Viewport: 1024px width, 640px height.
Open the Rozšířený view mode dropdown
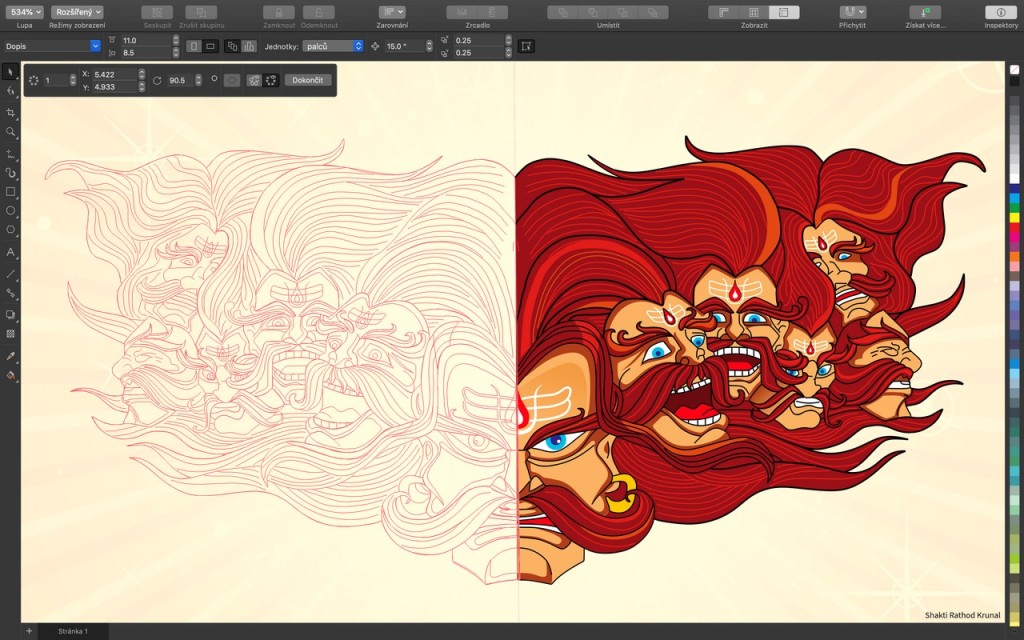[x=77, y=12]
